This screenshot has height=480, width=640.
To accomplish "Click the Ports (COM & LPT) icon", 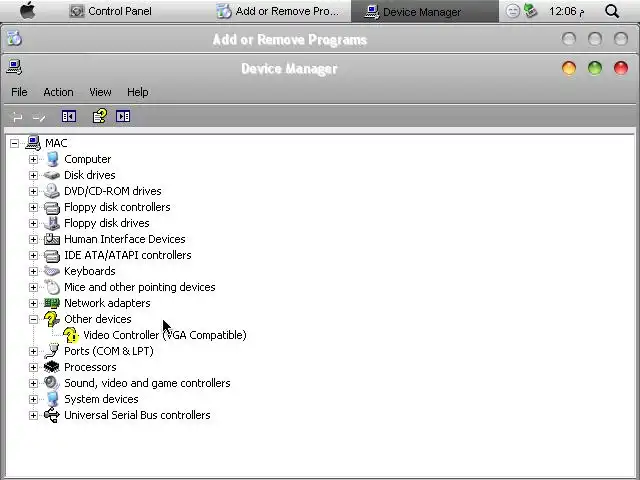I will (52, 351).
